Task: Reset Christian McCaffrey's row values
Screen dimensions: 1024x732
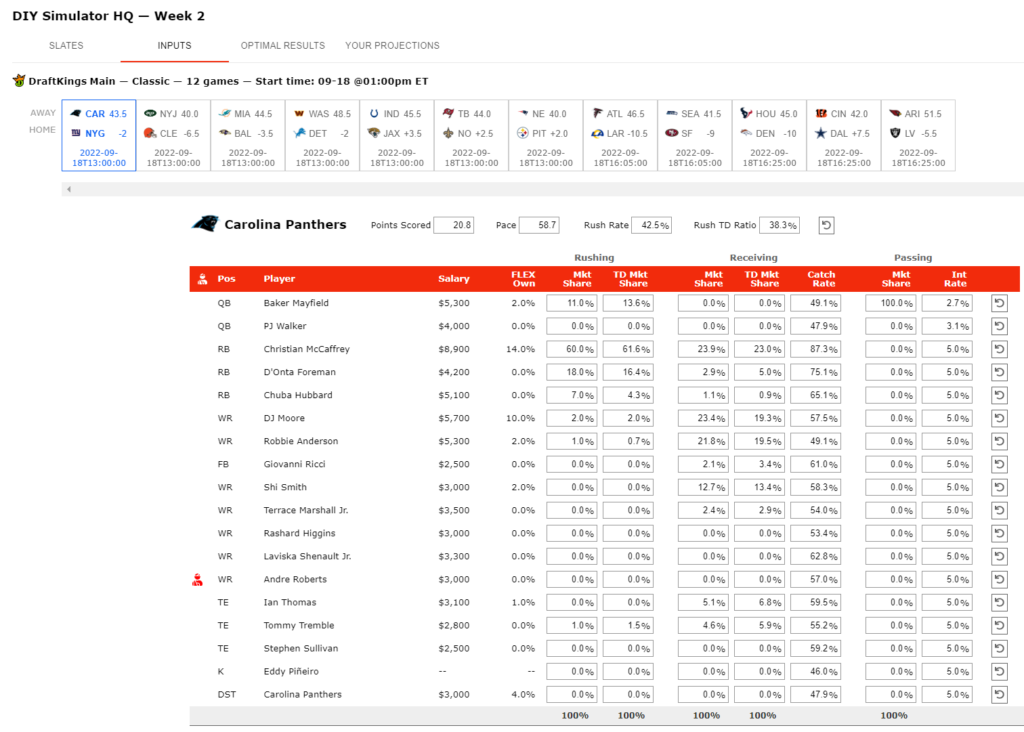Action: [999, 349]
